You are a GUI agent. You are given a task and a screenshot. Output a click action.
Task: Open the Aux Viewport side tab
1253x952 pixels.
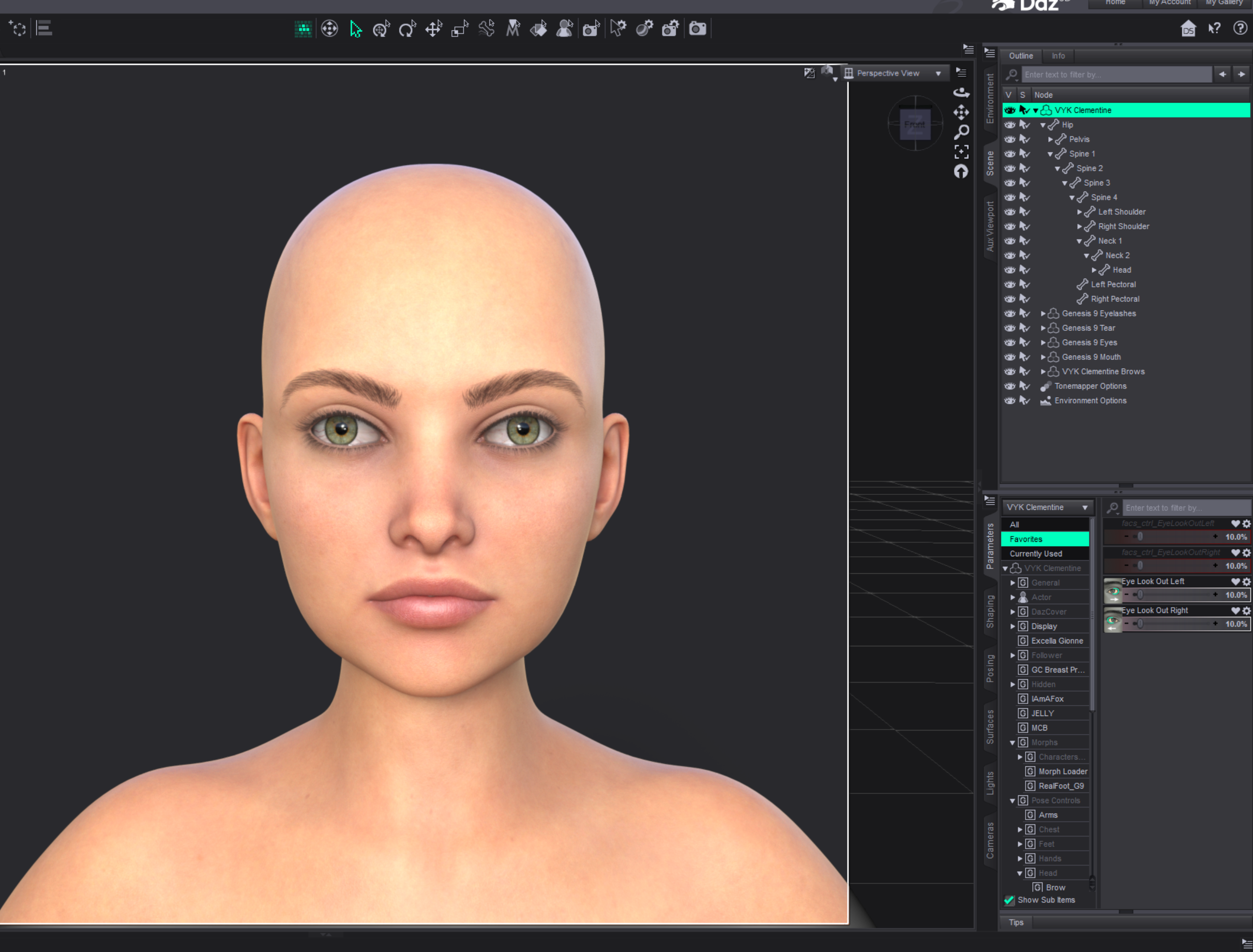[990, 227]
